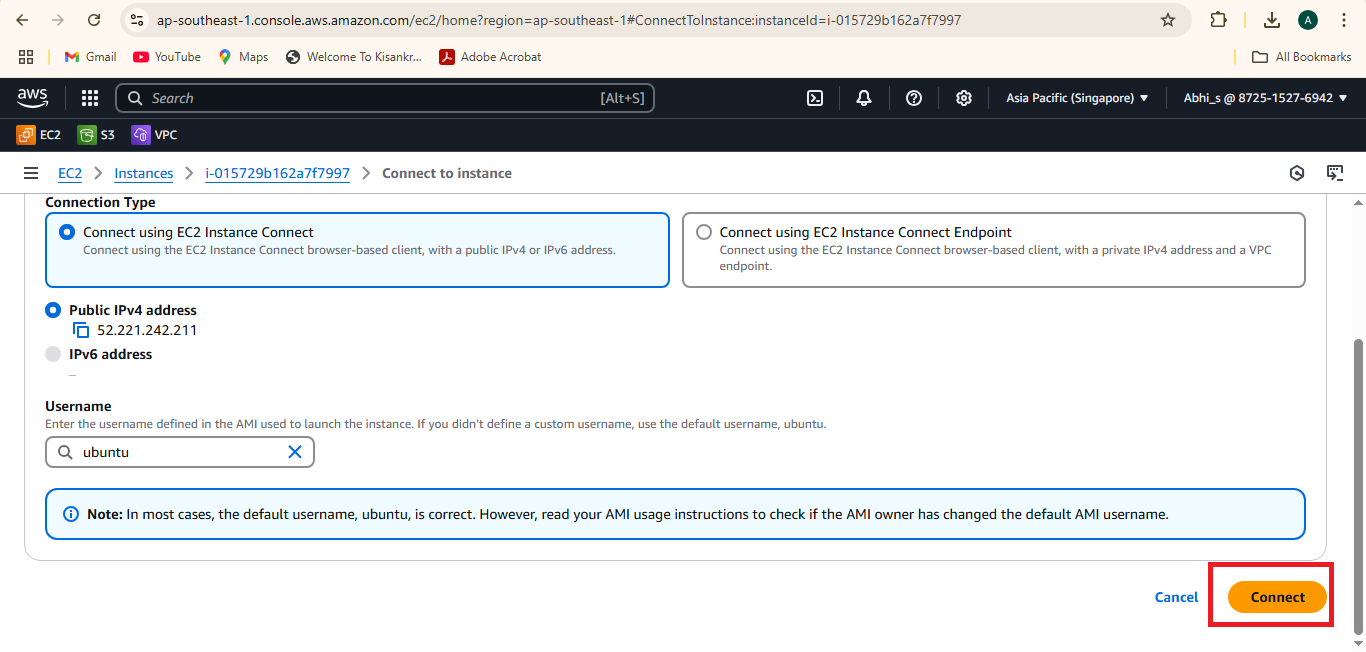
Task: Click Cancel link
Action: point(1176,597)
